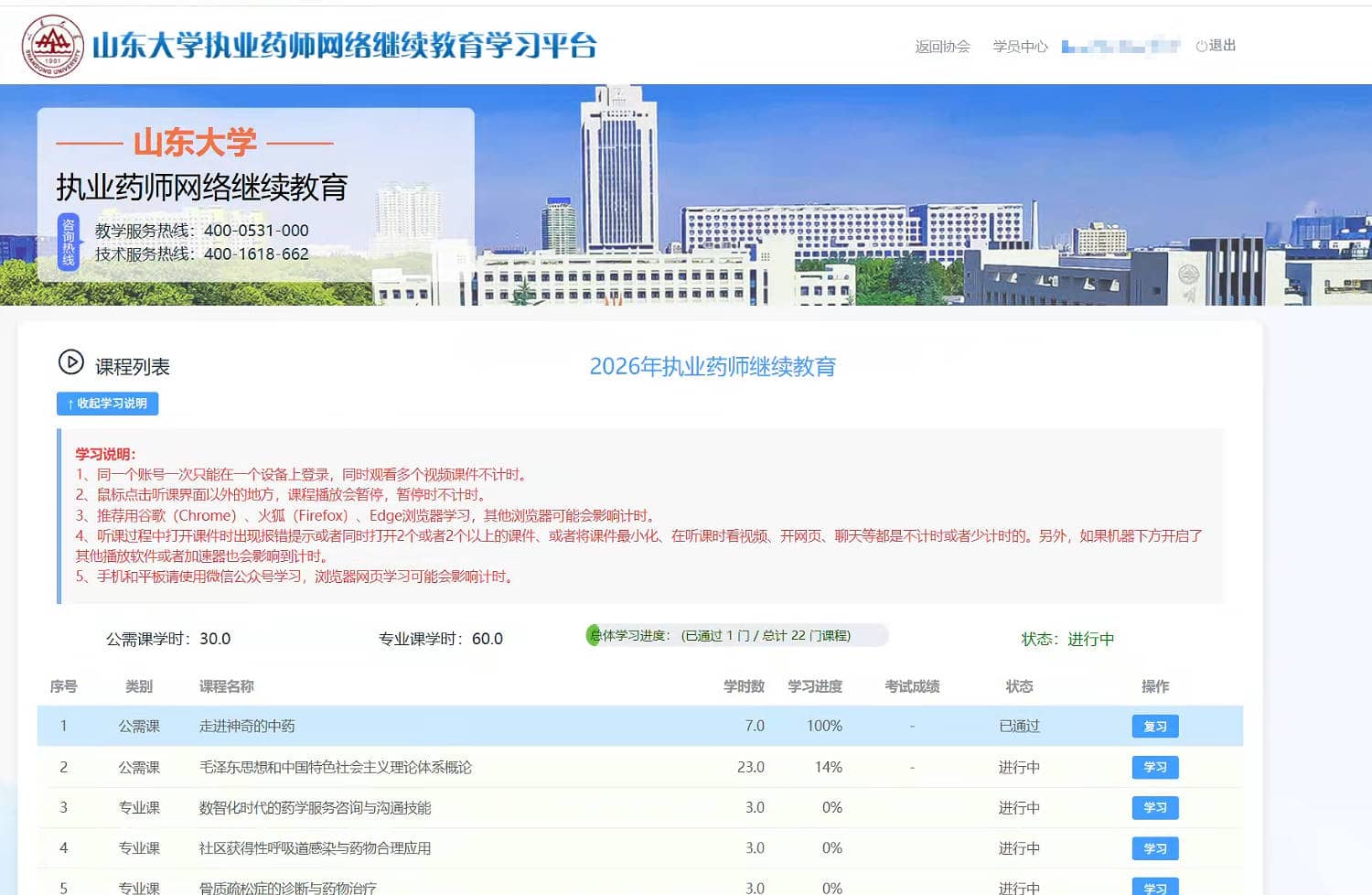Click the blurred username next to 学员中心
Viewport: 1372px width, 895px height.
click(1120, 46)
